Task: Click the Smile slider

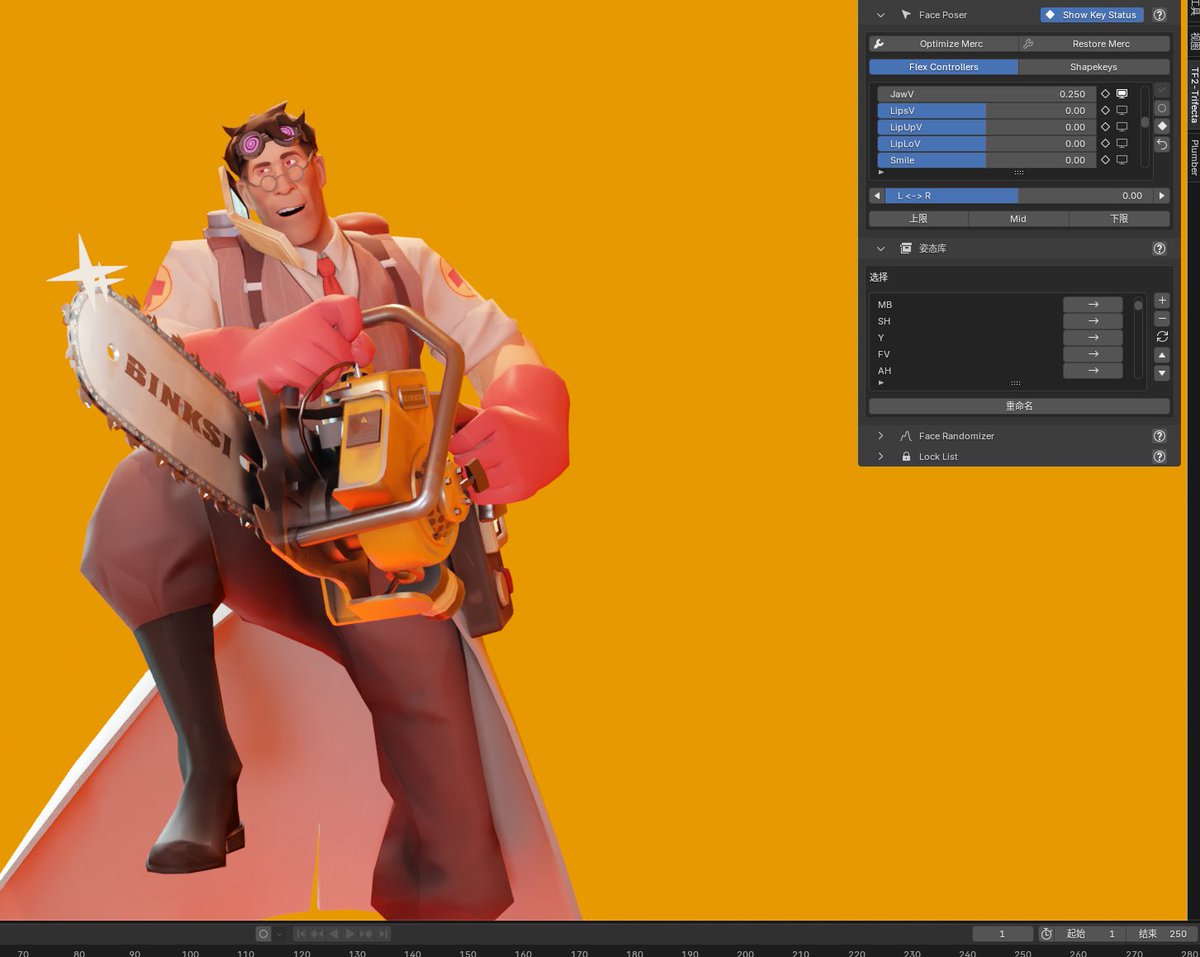Action: (987, 160)
